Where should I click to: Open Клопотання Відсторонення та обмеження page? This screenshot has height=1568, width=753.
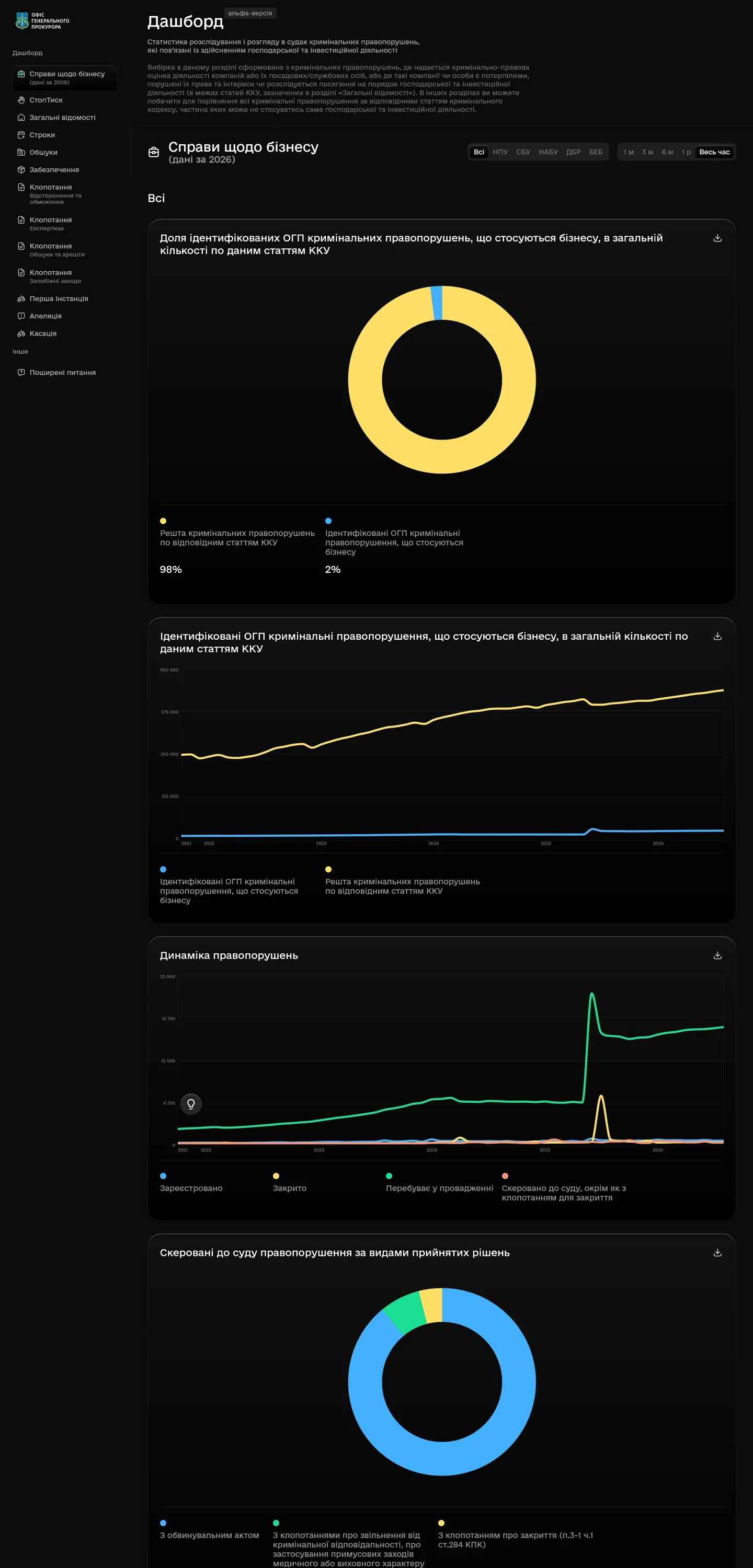[x=64, y=194]
